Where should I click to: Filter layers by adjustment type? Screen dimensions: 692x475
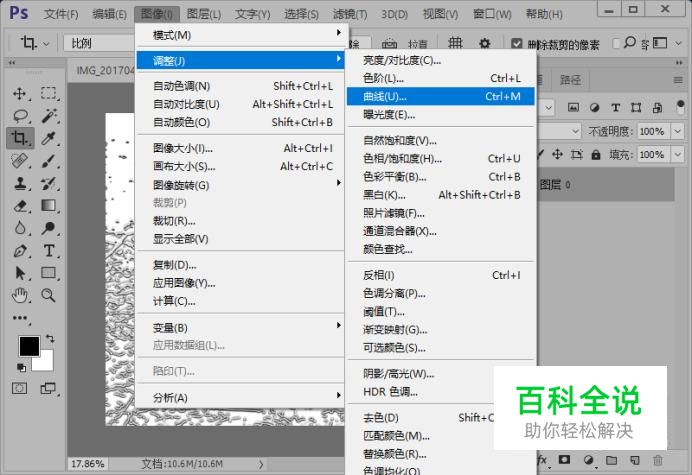pyautogui.click(x=594, y=107)
